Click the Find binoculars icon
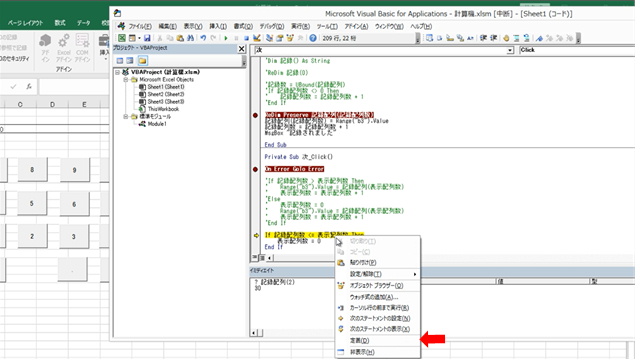This screenshot has height=360, width=640. click(191, 38)
